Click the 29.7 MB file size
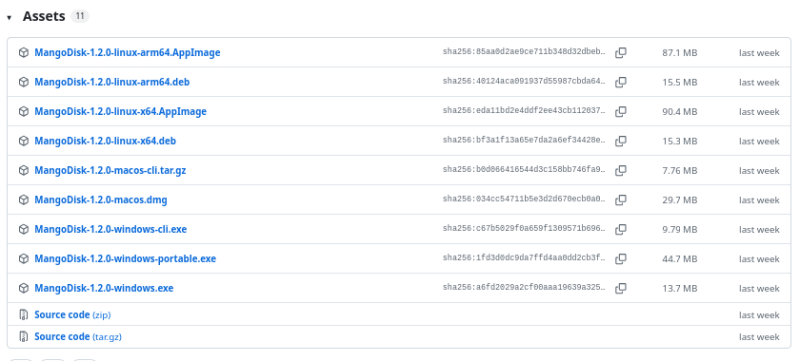The image size is (800, 361). (680, 200)
